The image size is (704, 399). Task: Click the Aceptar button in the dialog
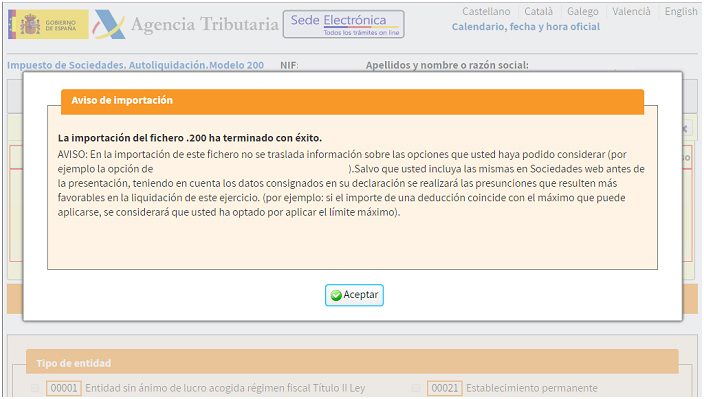click(x=354, y=295)
